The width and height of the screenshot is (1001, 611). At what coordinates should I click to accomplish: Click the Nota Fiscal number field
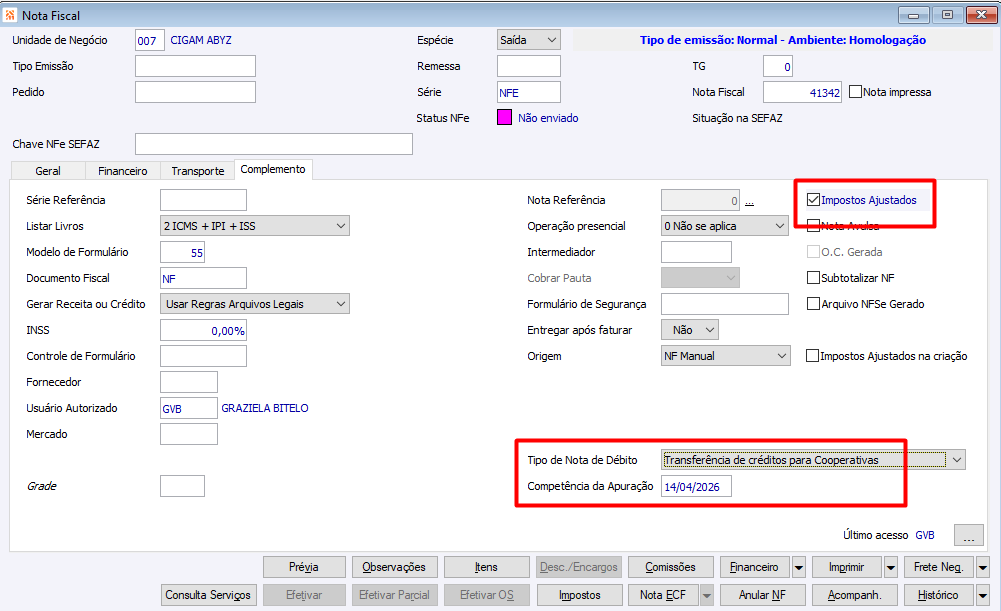[802, 92]
